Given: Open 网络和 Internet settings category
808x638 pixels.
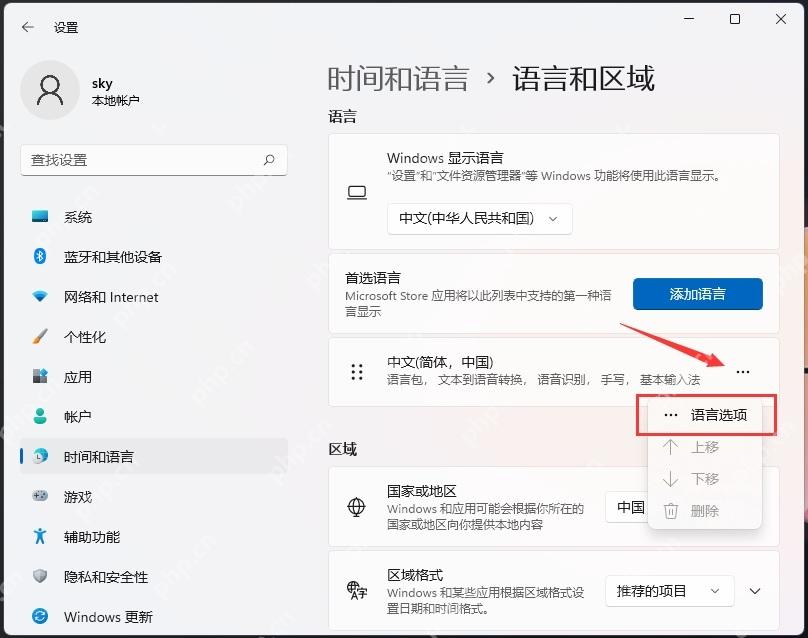Looking at the screenshot, I should click(154, 297).
